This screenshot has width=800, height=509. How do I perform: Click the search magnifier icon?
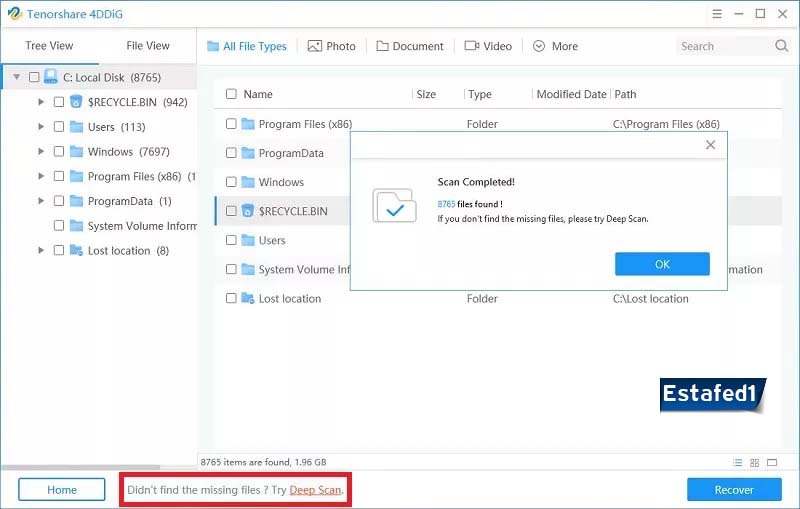coord(782,46)
